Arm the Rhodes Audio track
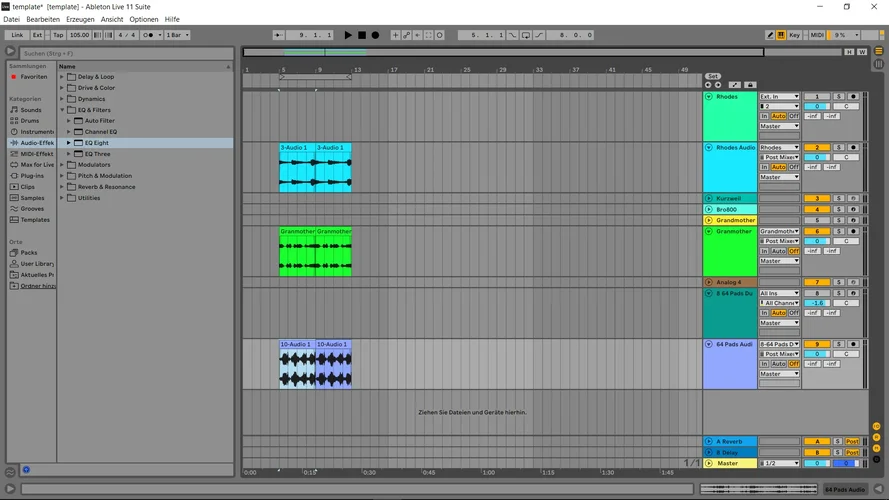 click(x=853, y=147)
